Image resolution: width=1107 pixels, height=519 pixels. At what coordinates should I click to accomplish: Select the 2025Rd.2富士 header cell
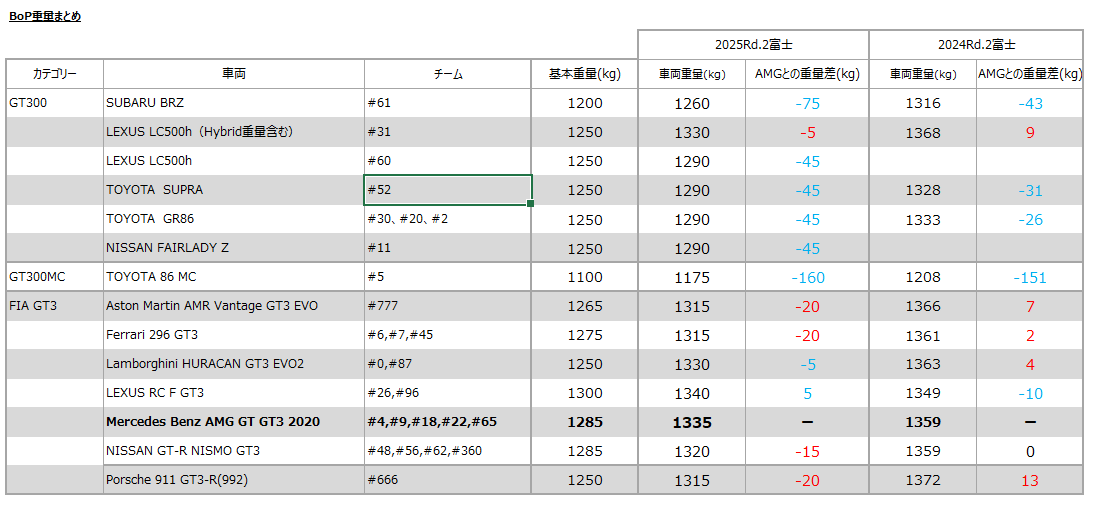pos(753,45)
